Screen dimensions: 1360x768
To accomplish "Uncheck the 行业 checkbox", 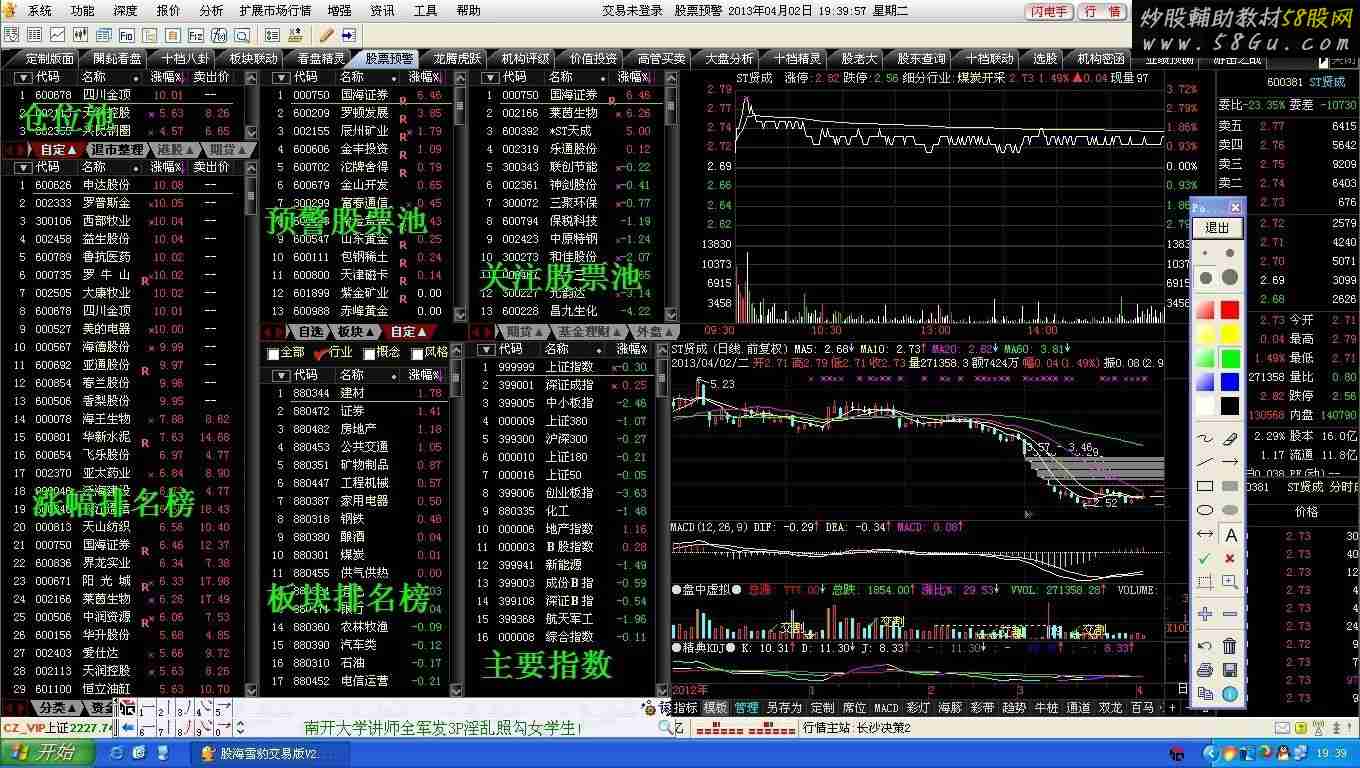I will click(320, 354).
